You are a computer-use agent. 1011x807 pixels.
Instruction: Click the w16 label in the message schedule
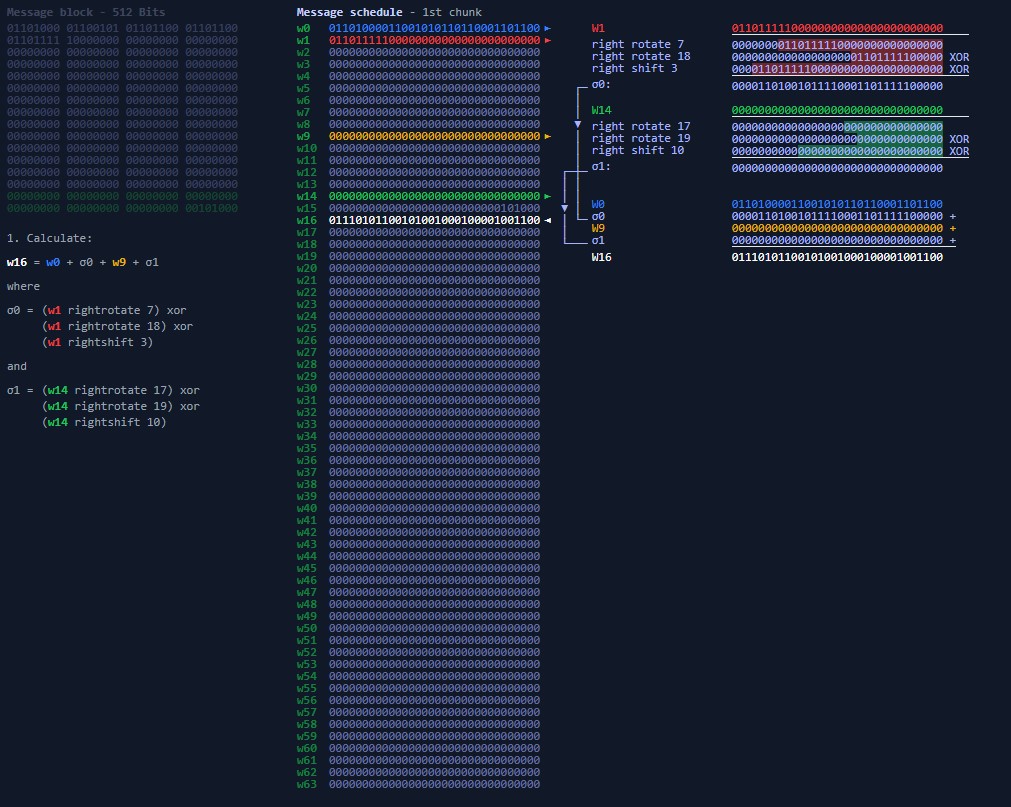tap(306, 220)
